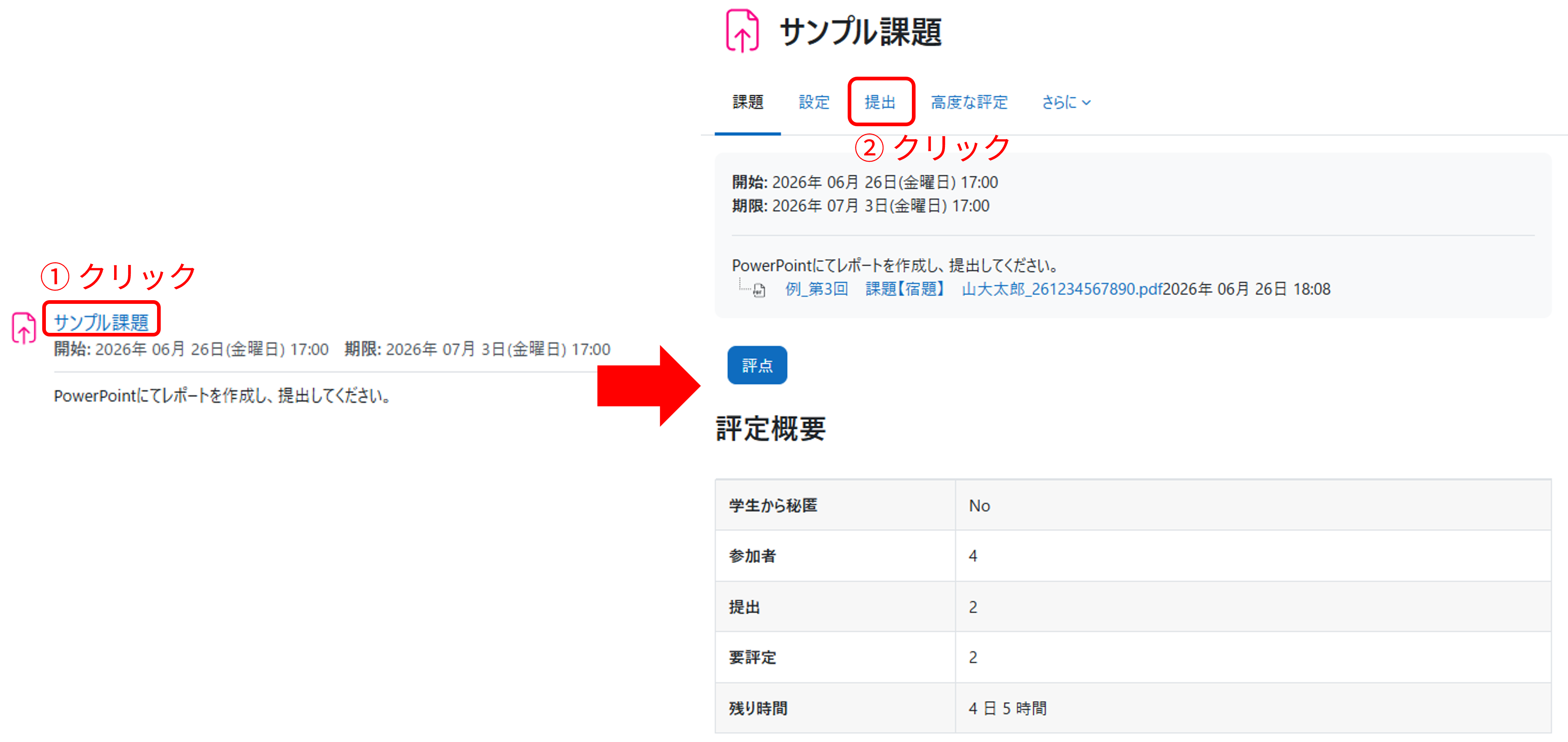Click the 期限 date line in the right panel
Viewport: 1568px width, 742px height.
pos(860,206)
